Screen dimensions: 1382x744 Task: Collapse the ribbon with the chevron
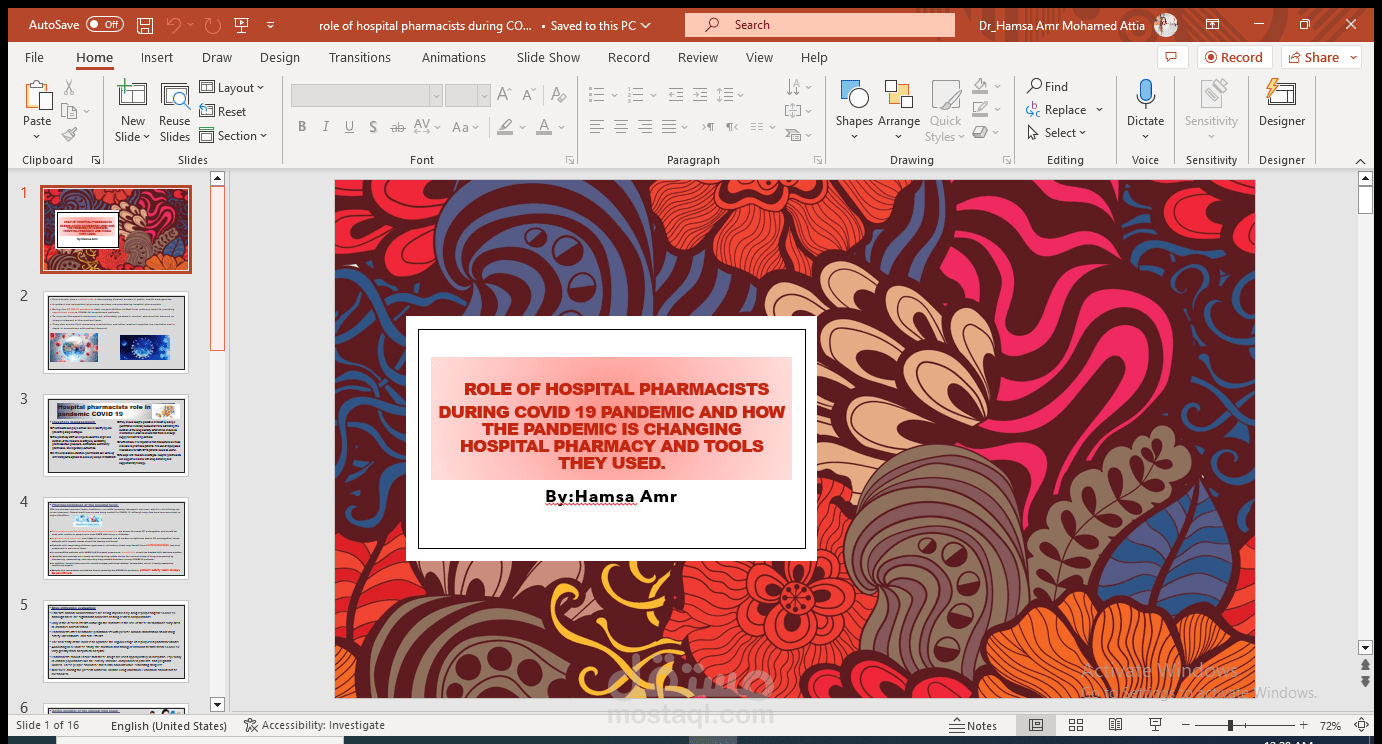(x=1361, y=160)
